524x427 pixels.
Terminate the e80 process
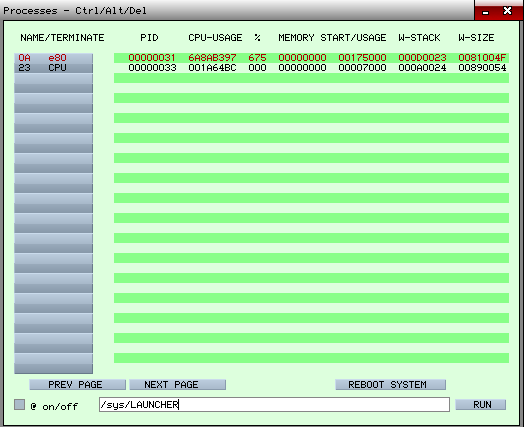point(53,58)
